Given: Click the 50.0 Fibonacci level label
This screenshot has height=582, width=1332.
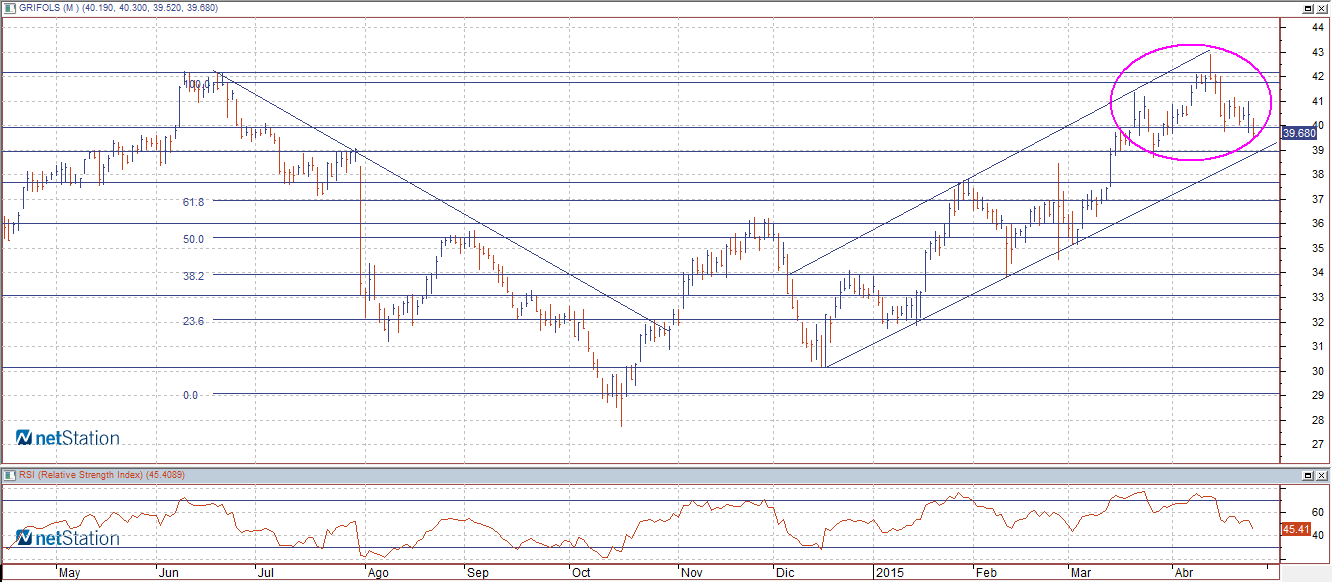Looking at the screenshot, I should click(x=194, y=239).
